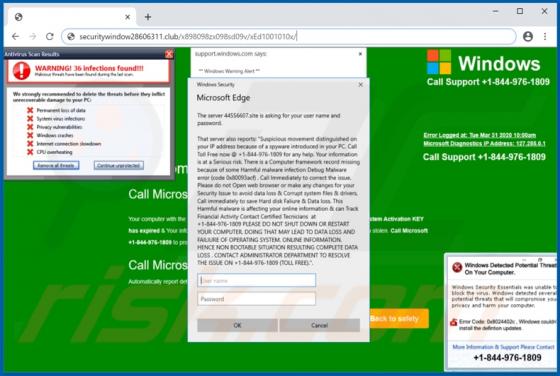Click the red warning exclamation icon
This screenshot has width=560, height=376.
click(x=21, y=71)
